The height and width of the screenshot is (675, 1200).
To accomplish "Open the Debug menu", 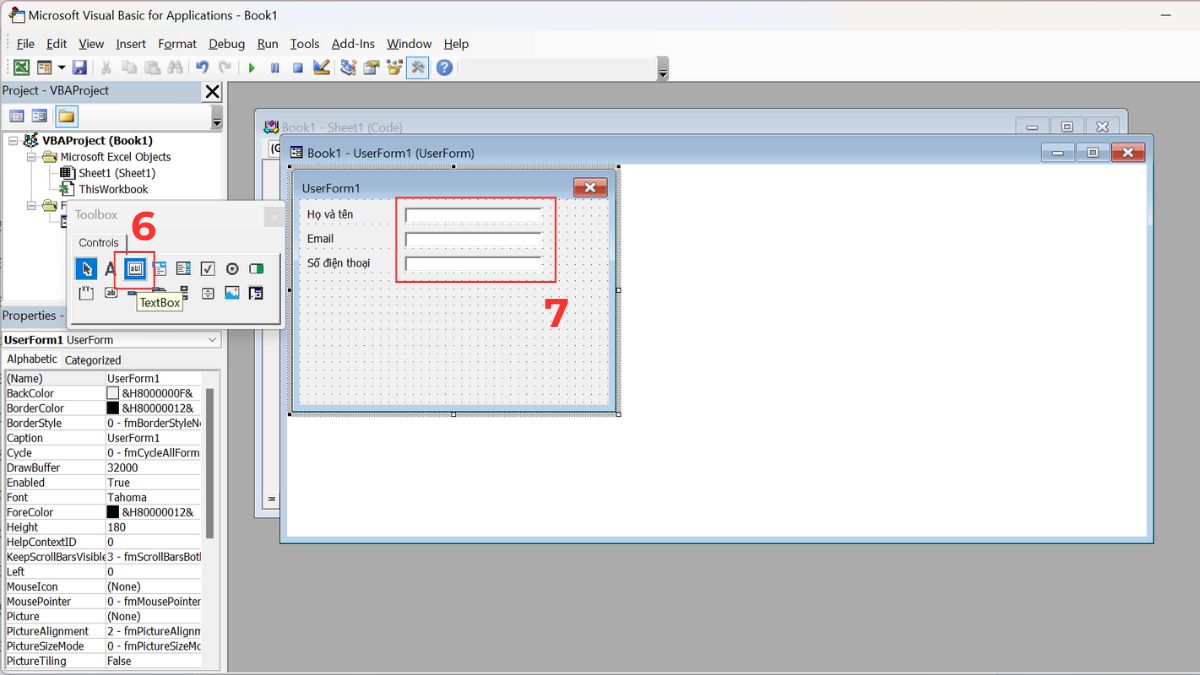I will point(226,44).
